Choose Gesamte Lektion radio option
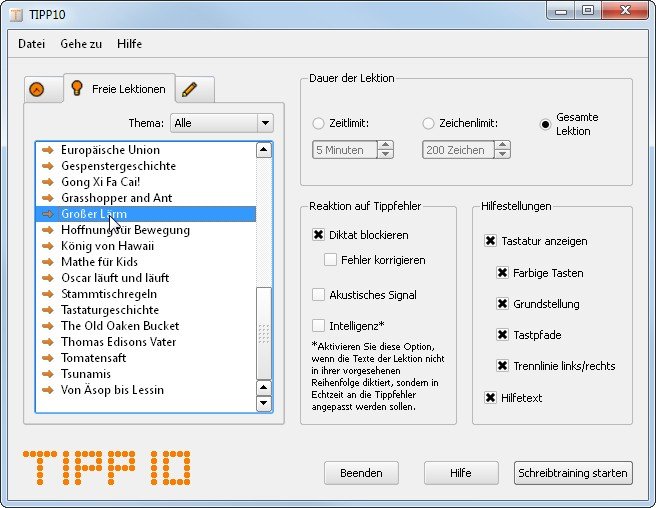The height and width of the screenshot is (508, 656). 545,124
